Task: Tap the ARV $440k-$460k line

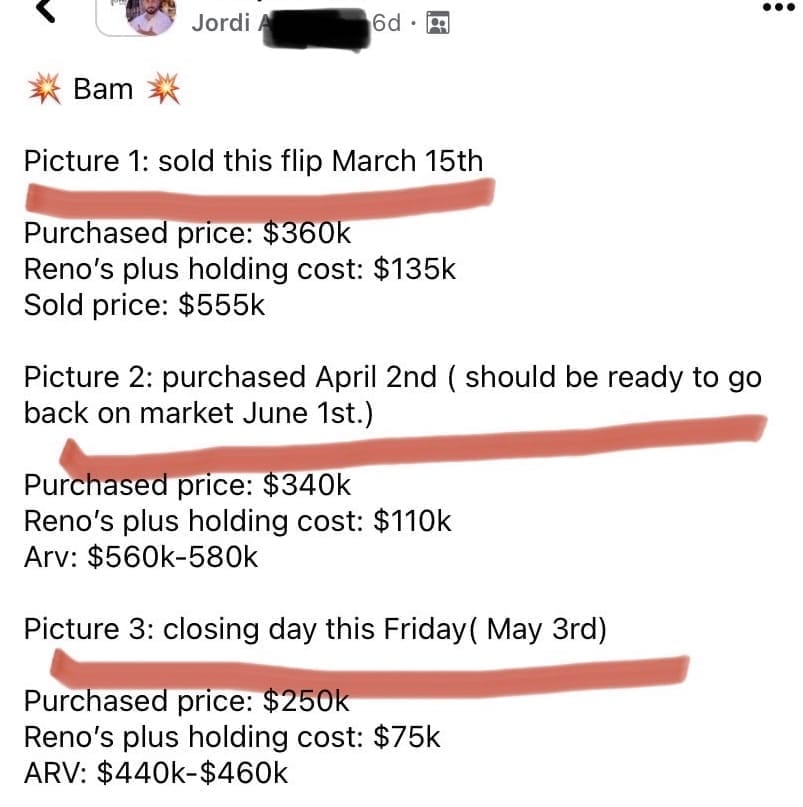Action: click(156, 773)
